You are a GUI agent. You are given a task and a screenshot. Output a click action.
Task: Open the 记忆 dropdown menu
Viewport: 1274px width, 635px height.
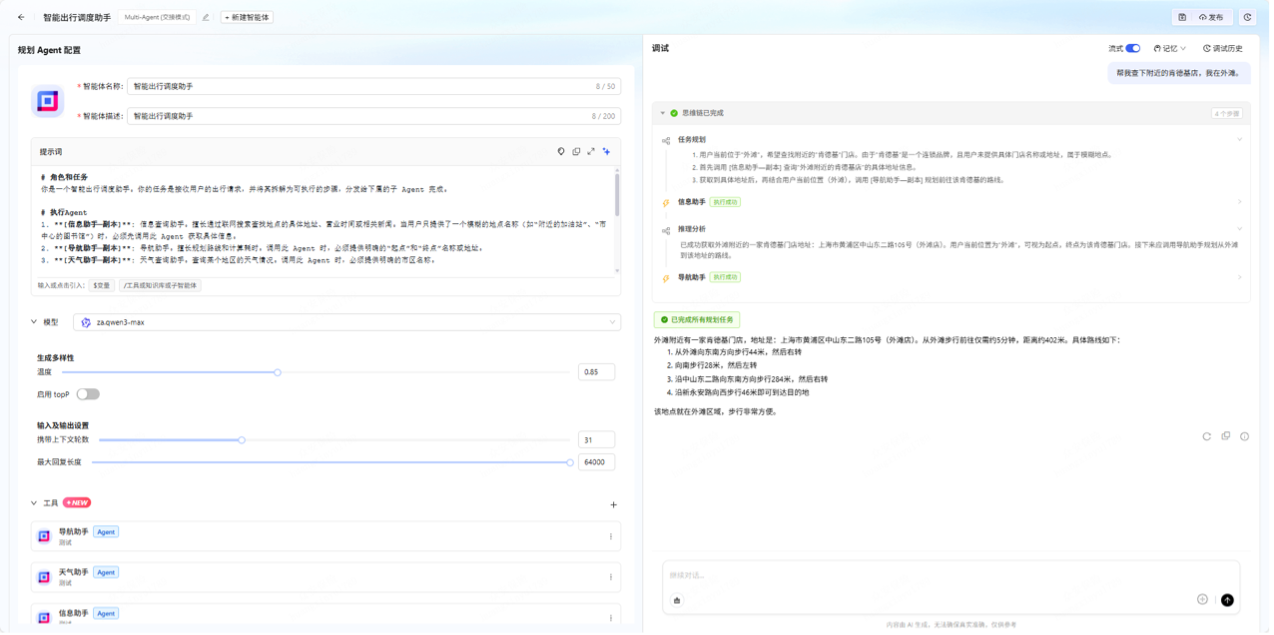coord(1169,48)
